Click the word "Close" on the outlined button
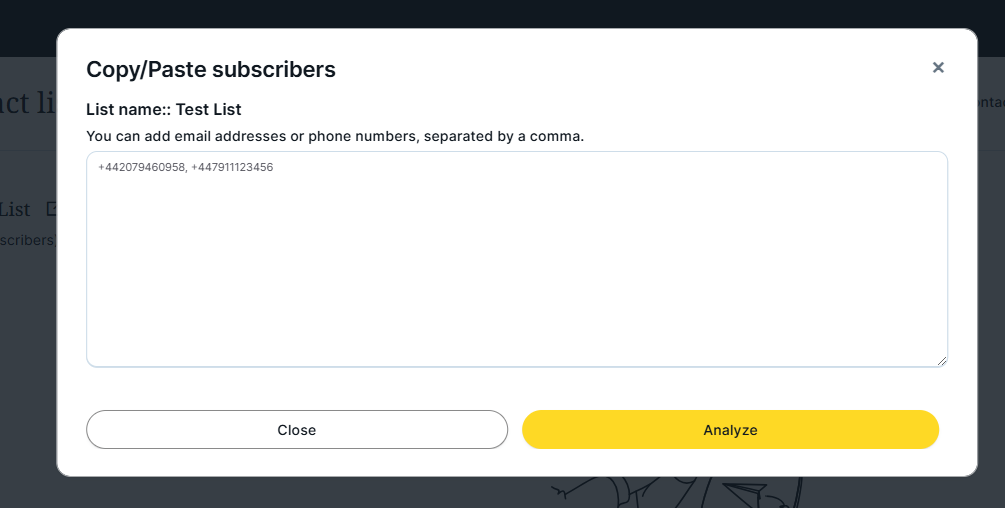Screen dimensions: 1005x508 coord(297,430)
